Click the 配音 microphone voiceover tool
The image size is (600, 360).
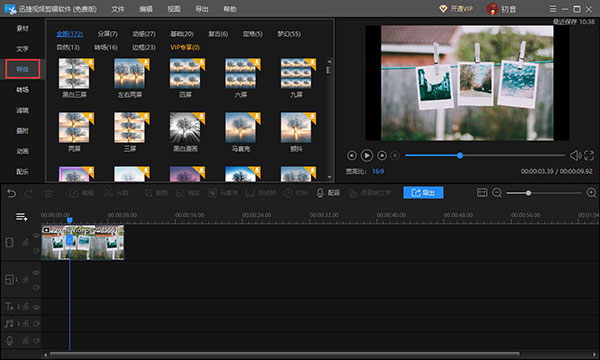pyautogui.click(x=328, y=193)
